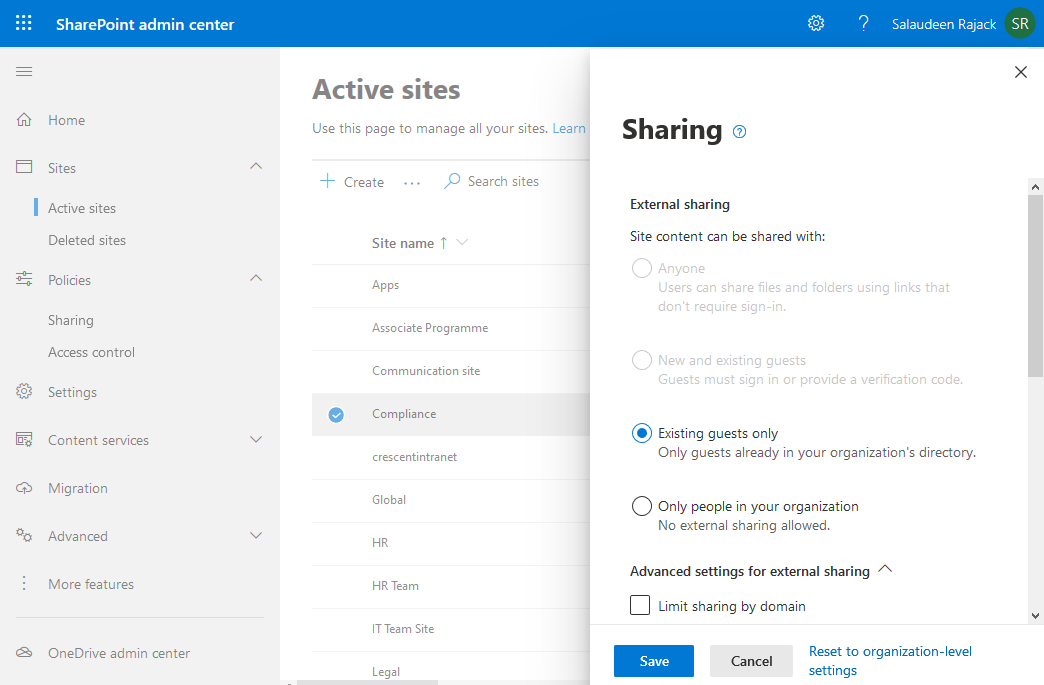Collapse the Sites navigation group
Viewport: 1044px width, 685px height.
coord(256,167)
